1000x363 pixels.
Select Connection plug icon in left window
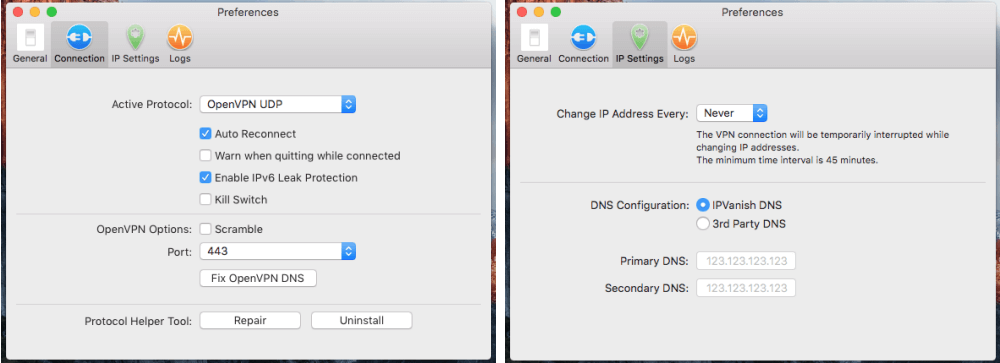[x=80, y=38]
